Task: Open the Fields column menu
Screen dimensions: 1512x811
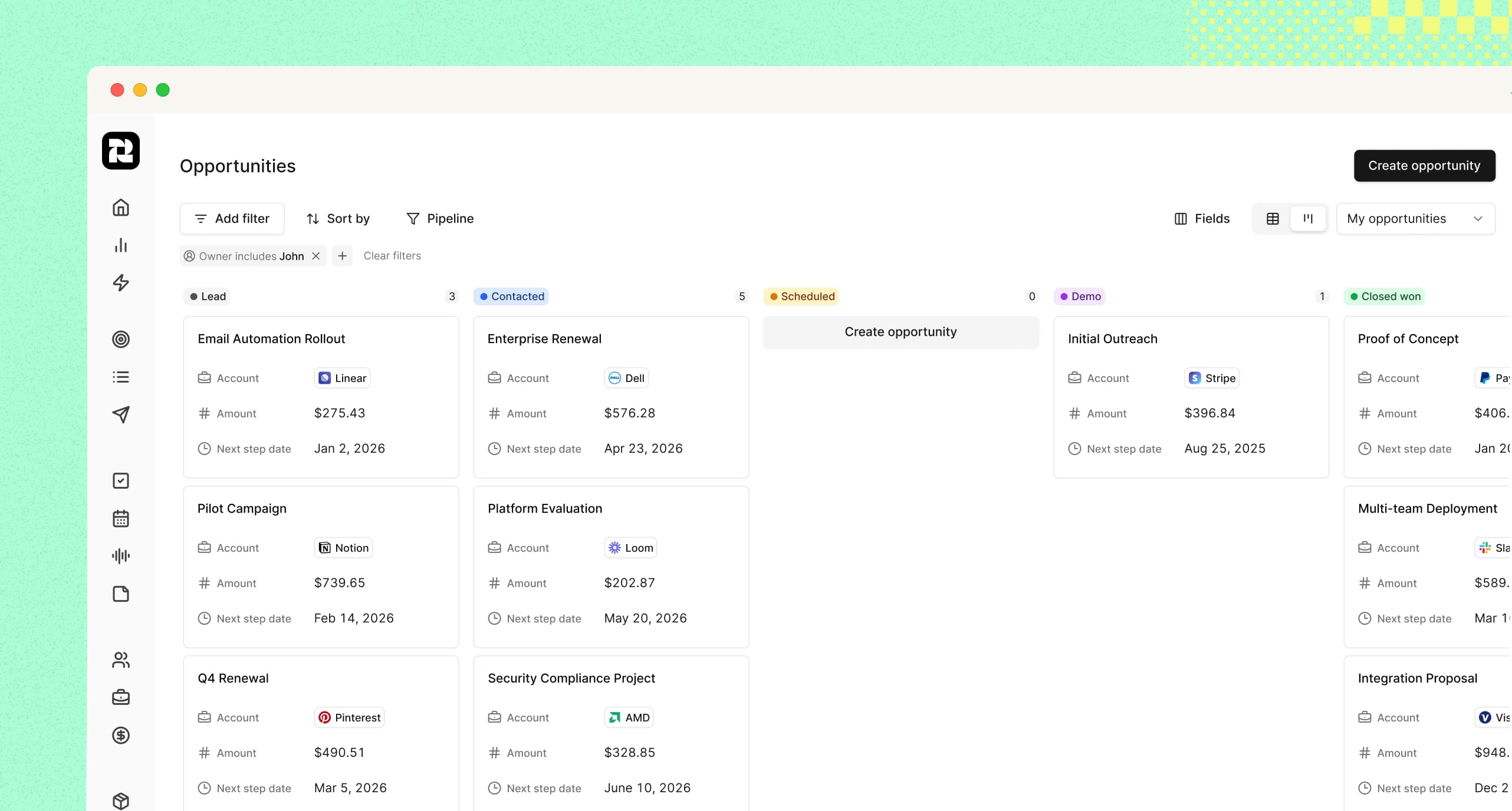Action: [x=1202, y=219]
